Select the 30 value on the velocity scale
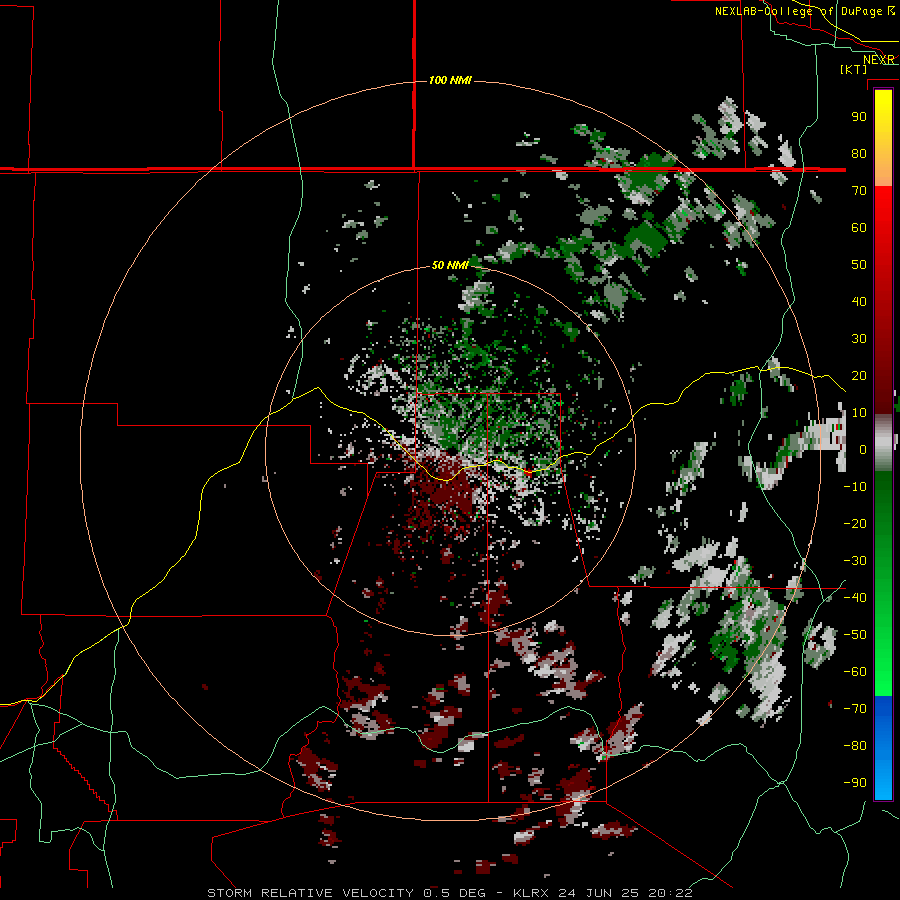 click(859, 339)
